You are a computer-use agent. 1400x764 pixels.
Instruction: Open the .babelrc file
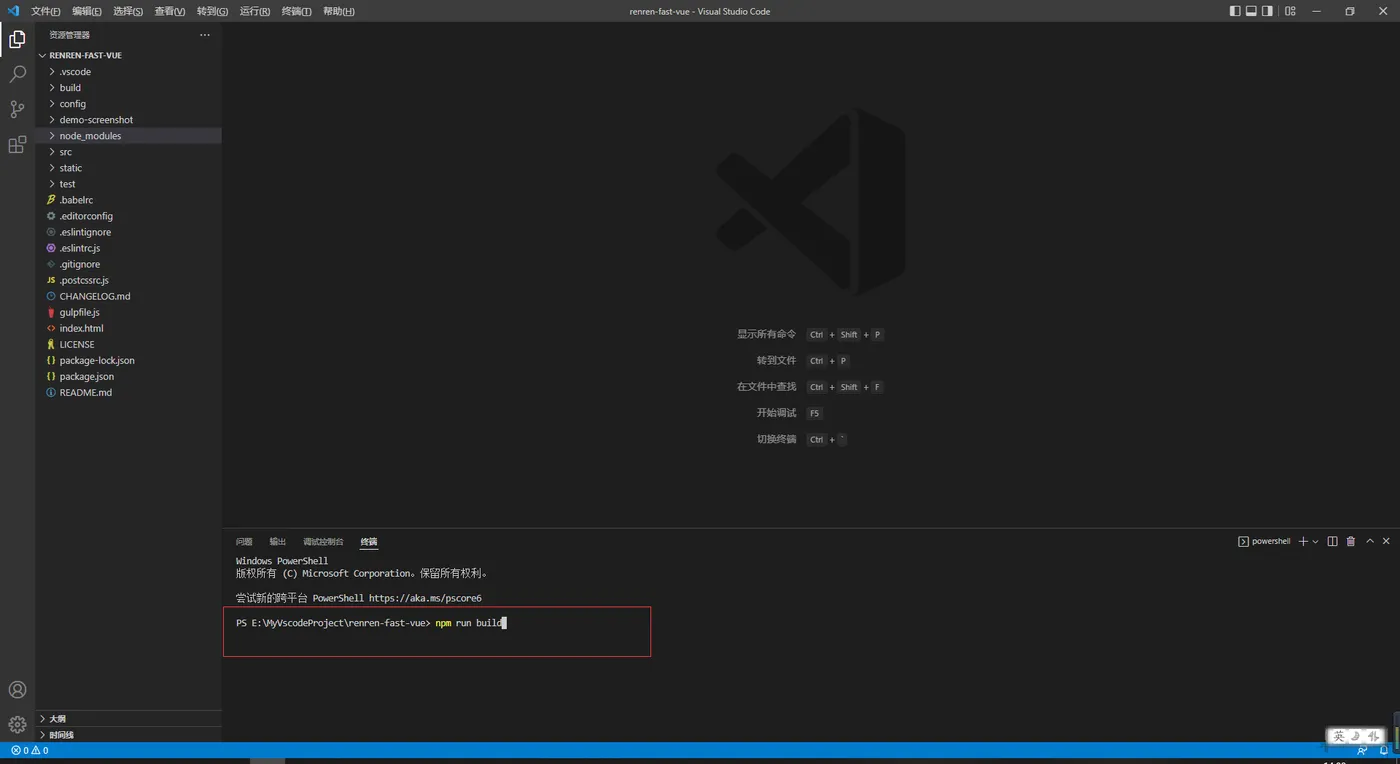click(x=128, y=200)
